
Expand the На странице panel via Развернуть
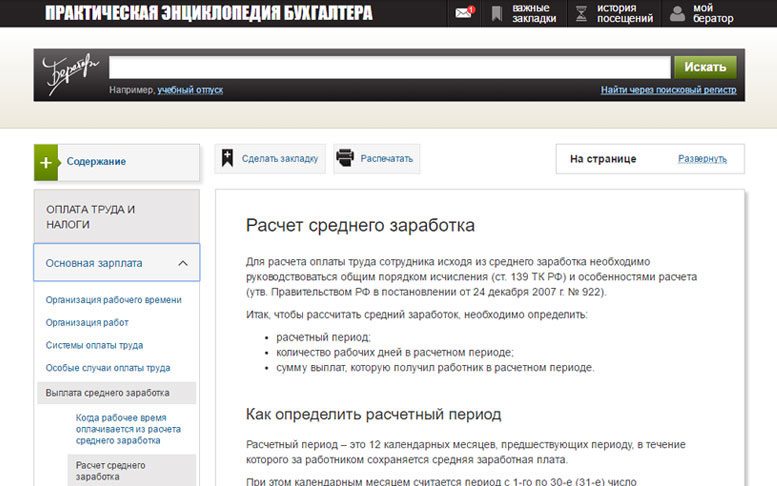pyautogui.click(x=702, y=159)
